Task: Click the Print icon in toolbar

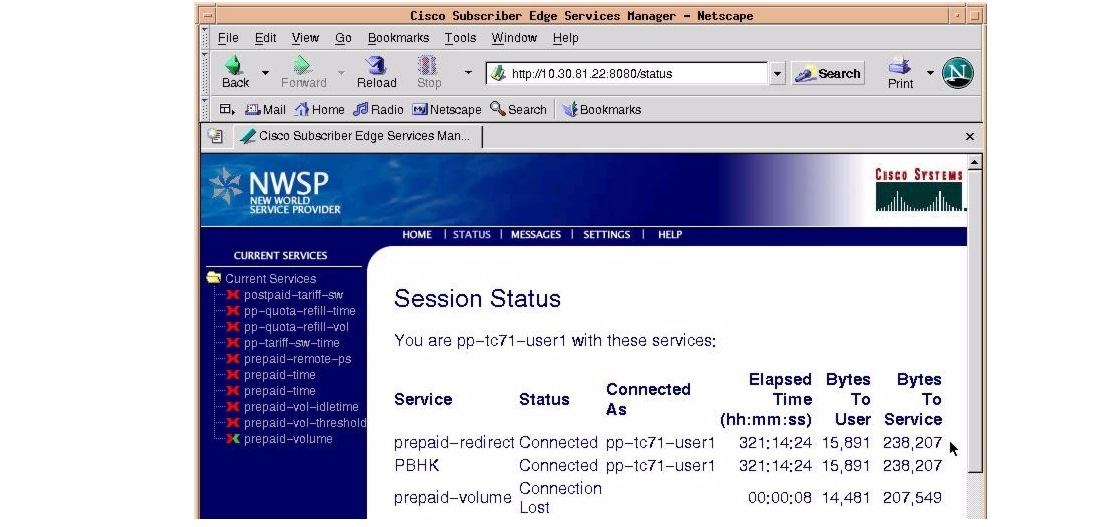Action: (900, 66)
